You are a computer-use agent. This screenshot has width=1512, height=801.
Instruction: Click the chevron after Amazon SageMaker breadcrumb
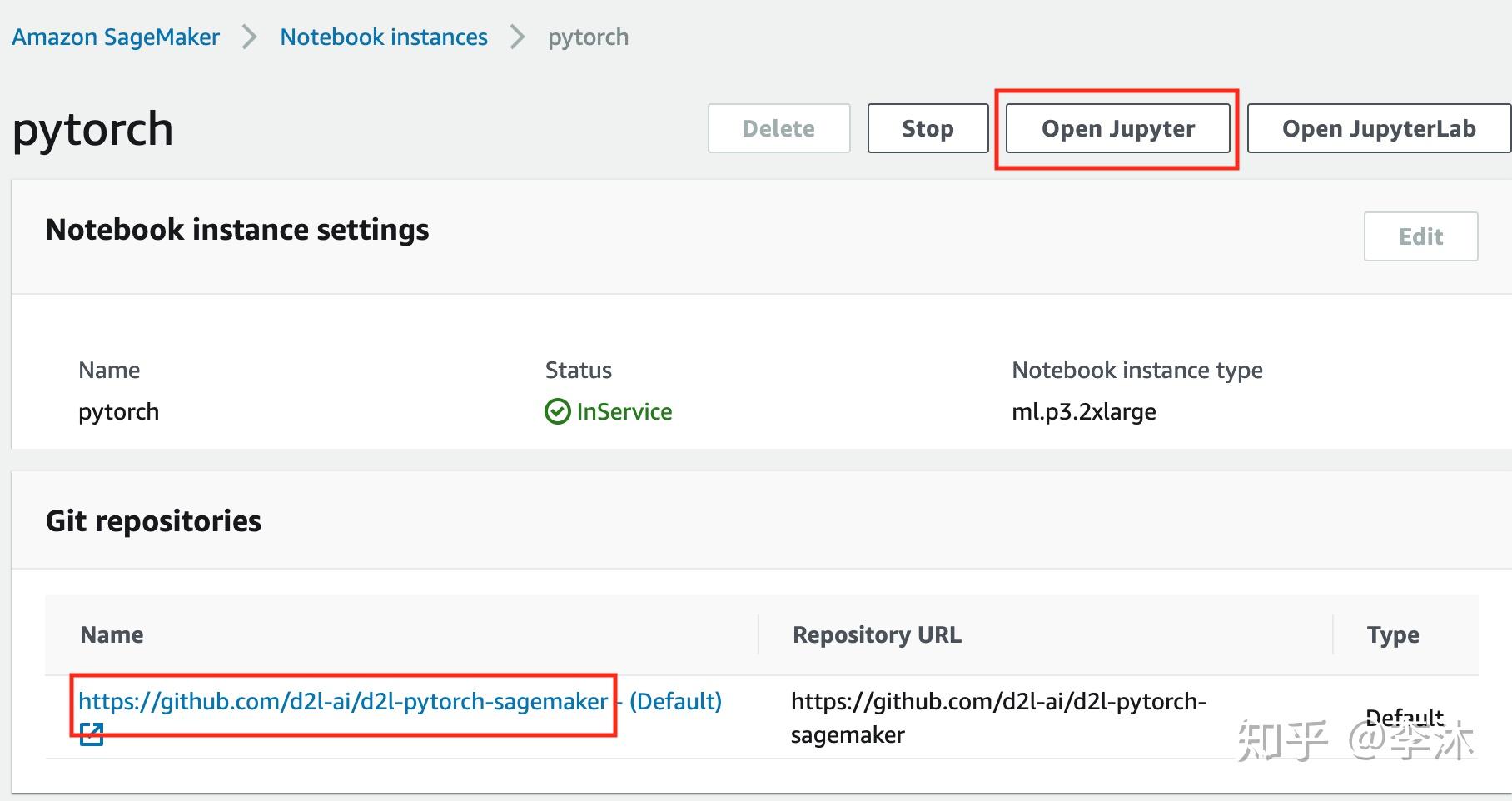(249, 37)
